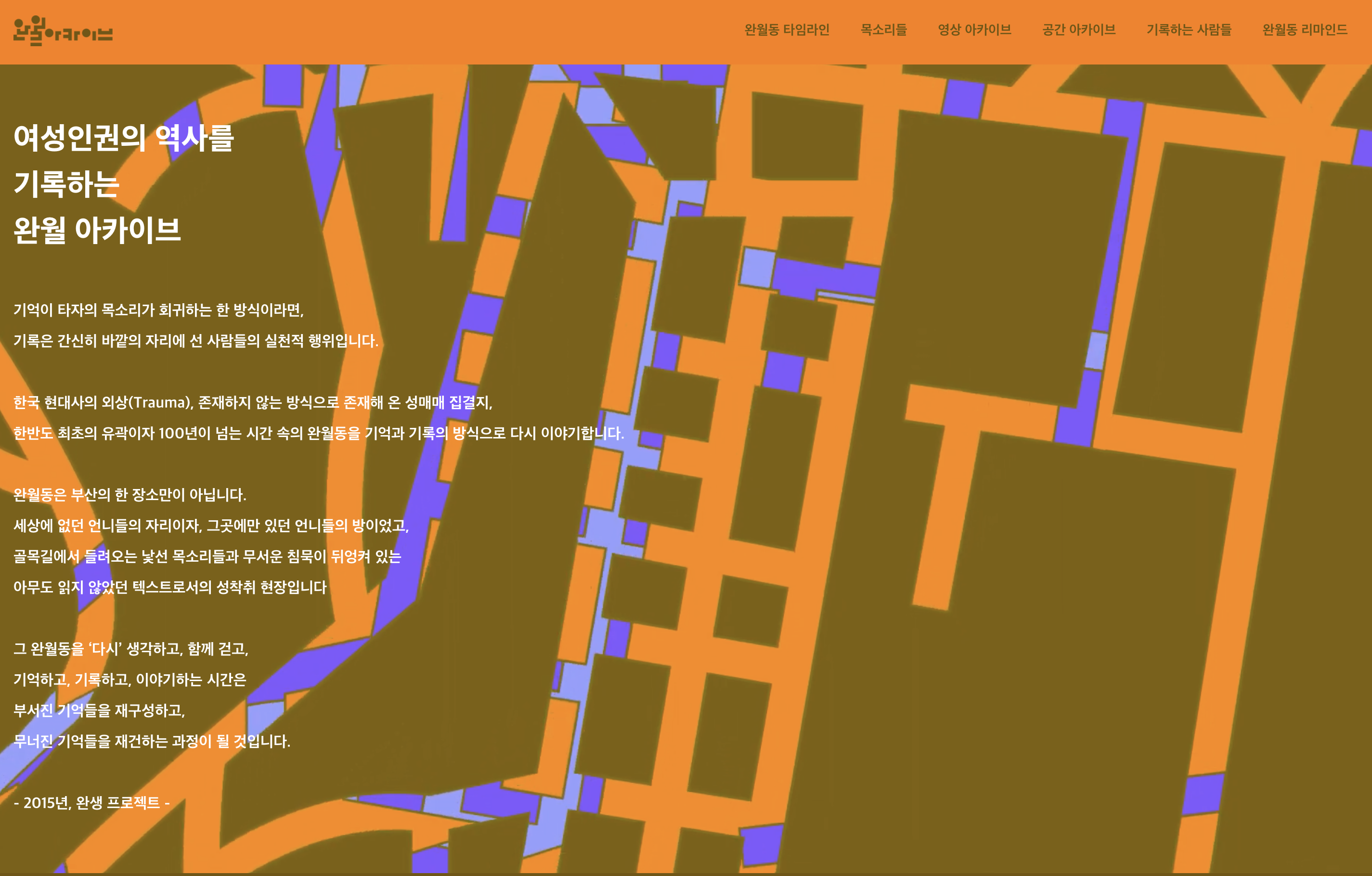1372x876 pixels.
Task: Click the heading line 여성인권의 역사를
Action: tap(124, 138)
